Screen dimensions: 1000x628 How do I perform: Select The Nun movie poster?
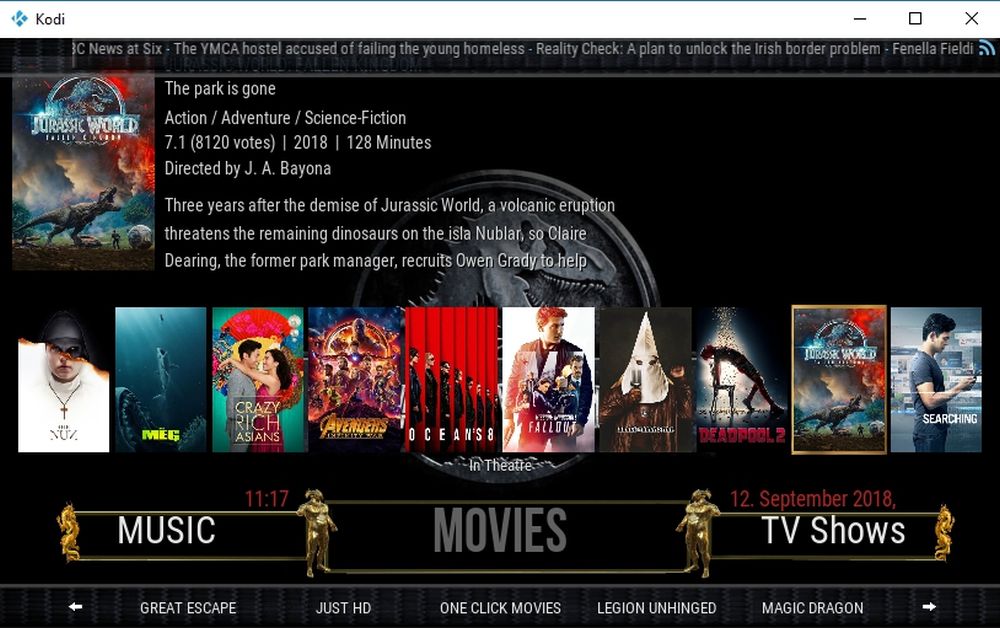[64, 380]
